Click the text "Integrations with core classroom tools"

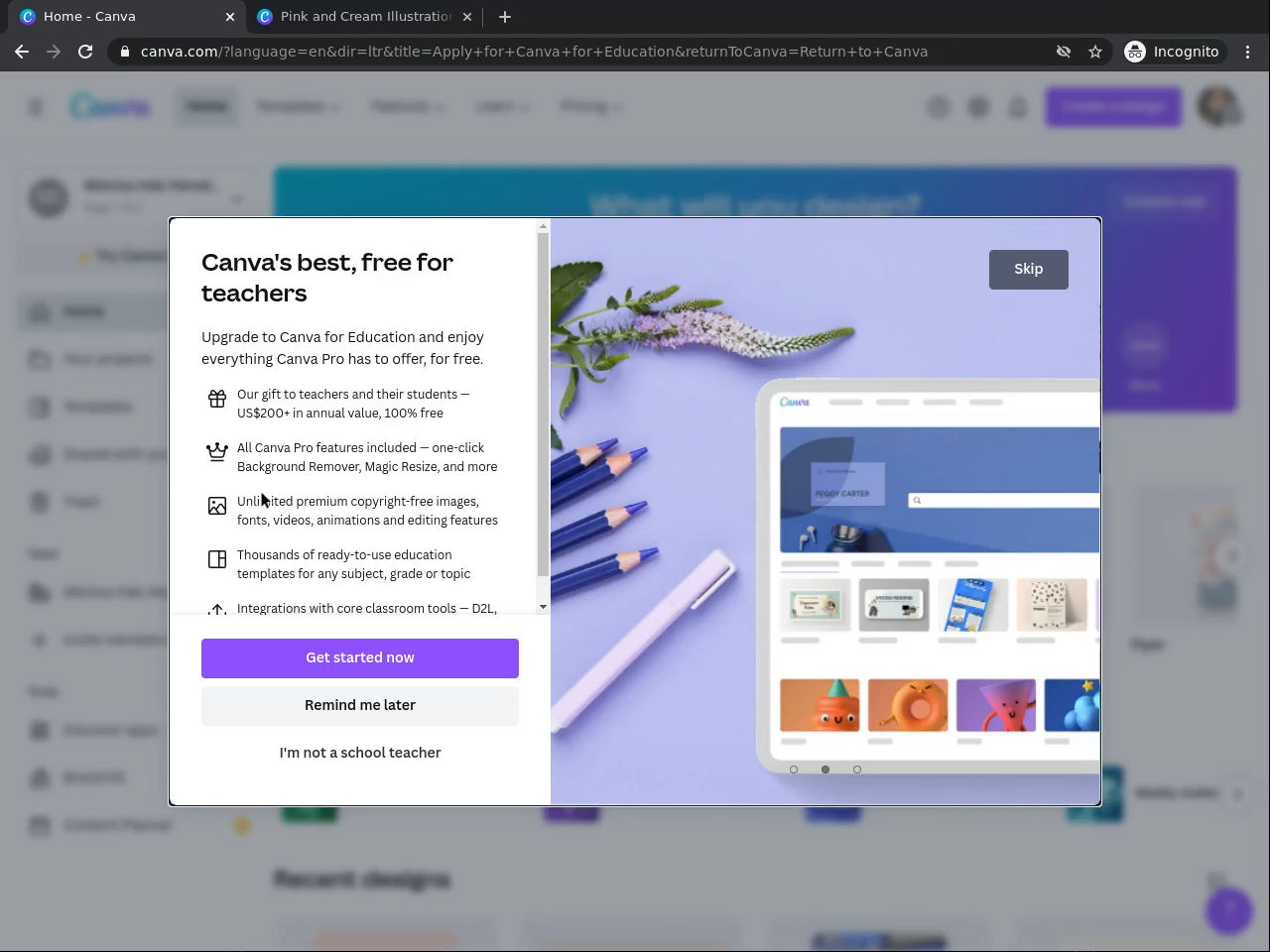tap(346, 609)
